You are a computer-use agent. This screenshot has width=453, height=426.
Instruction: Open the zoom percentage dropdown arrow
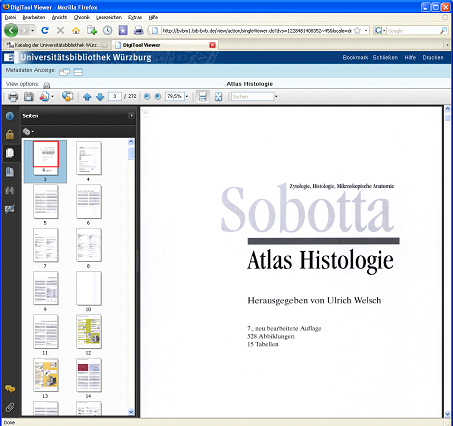(x=187, y=97)
